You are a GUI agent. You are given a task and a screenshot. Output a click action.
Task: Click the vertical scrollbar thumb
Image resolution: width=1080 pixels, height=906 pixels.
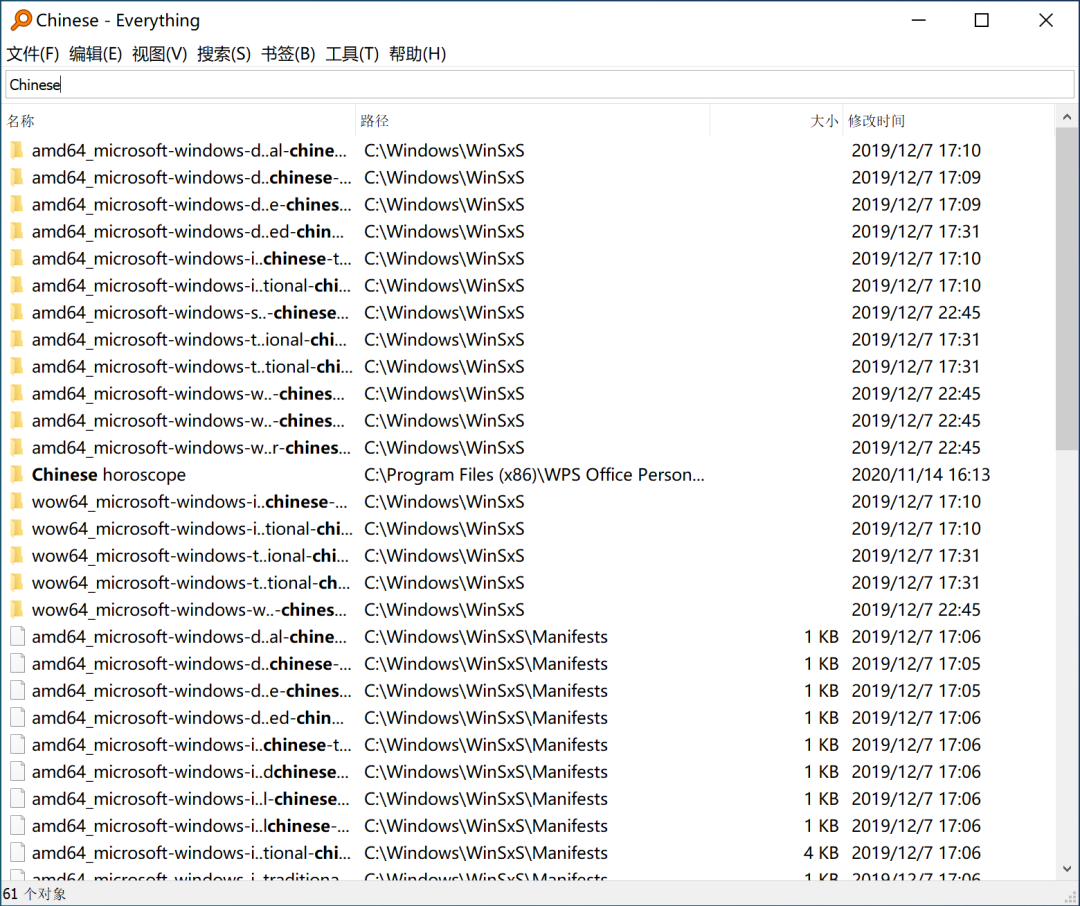click(1066, 289)
